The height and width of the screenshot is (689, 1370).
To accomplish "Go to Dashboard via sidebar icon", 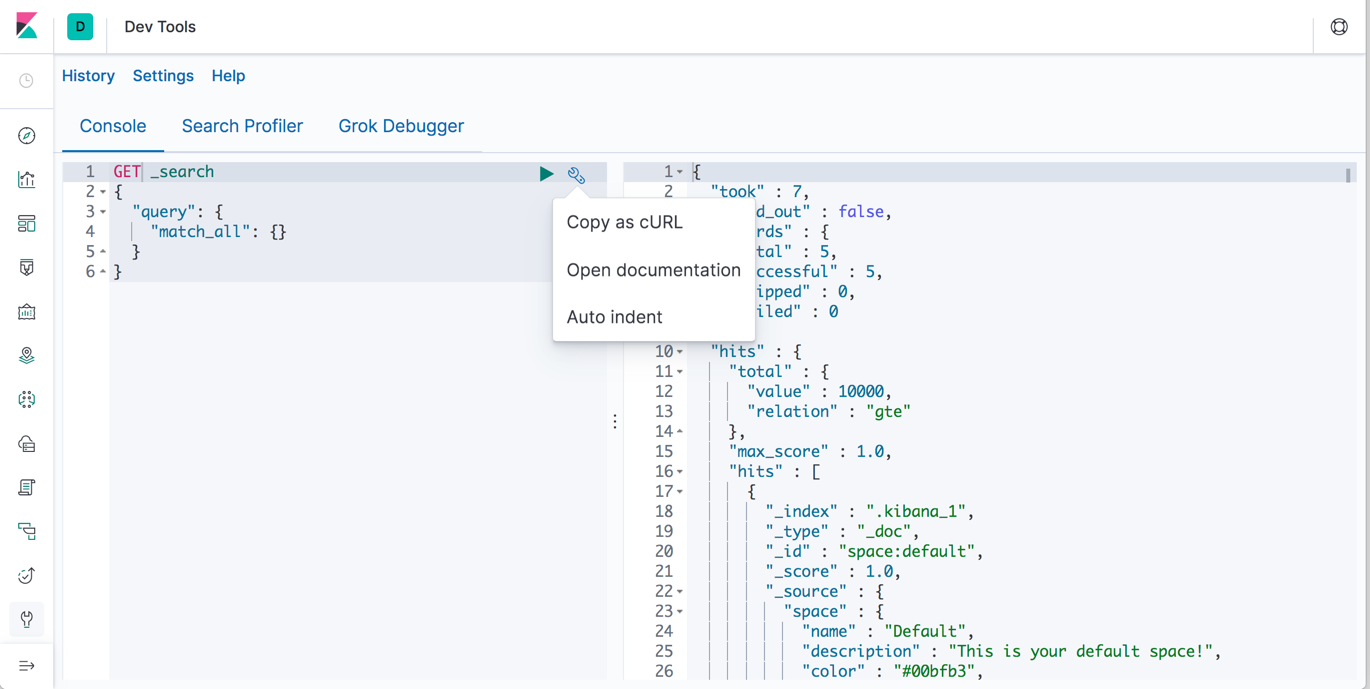I will point(27,224).
